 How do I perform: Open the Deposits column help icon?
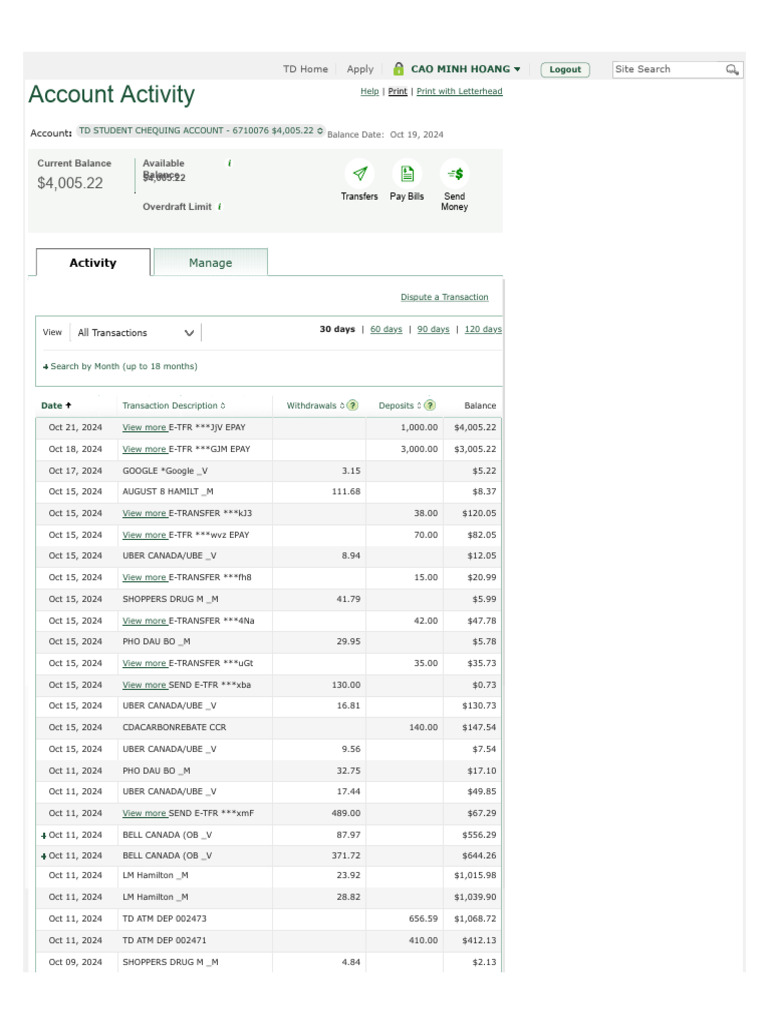pos(430,406)
